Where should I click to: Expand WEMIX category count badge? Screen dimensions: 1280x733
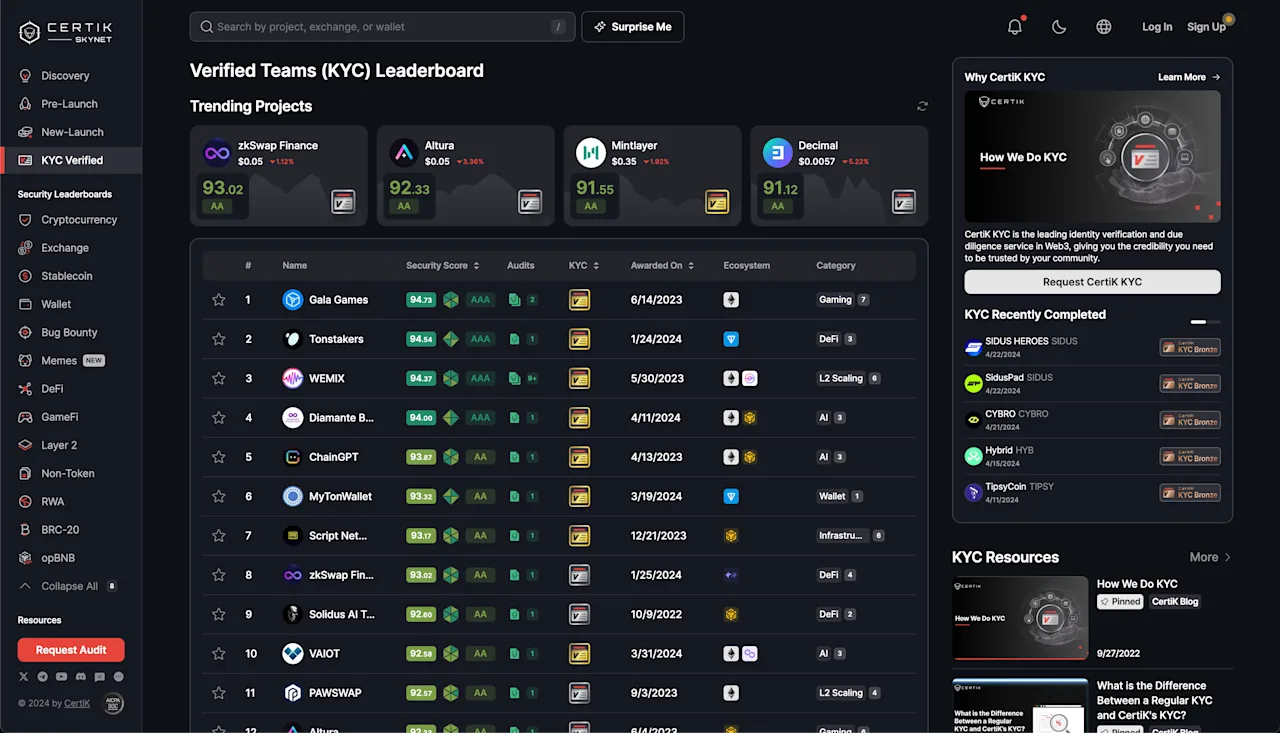point(874,378)
